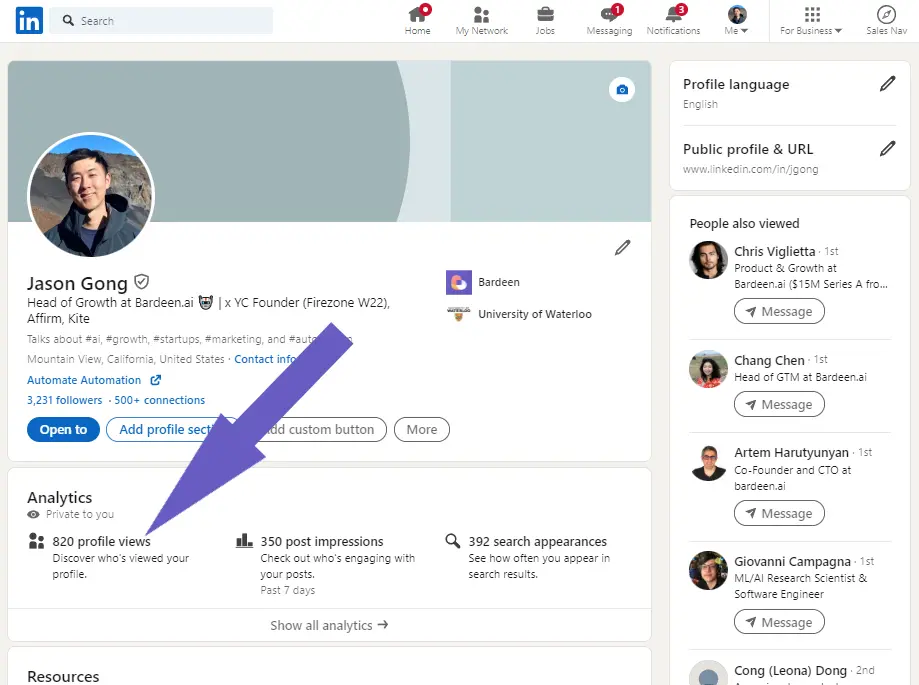The image size is (919, 685).
Task: Click the profile views people icon
Action: 36,541
